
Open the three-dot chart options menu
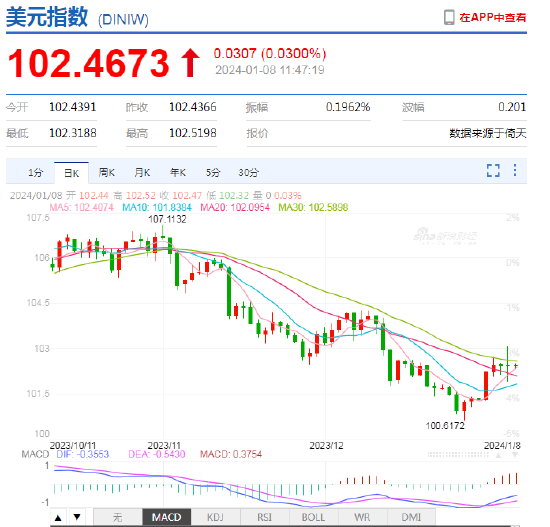click(515, 170)
